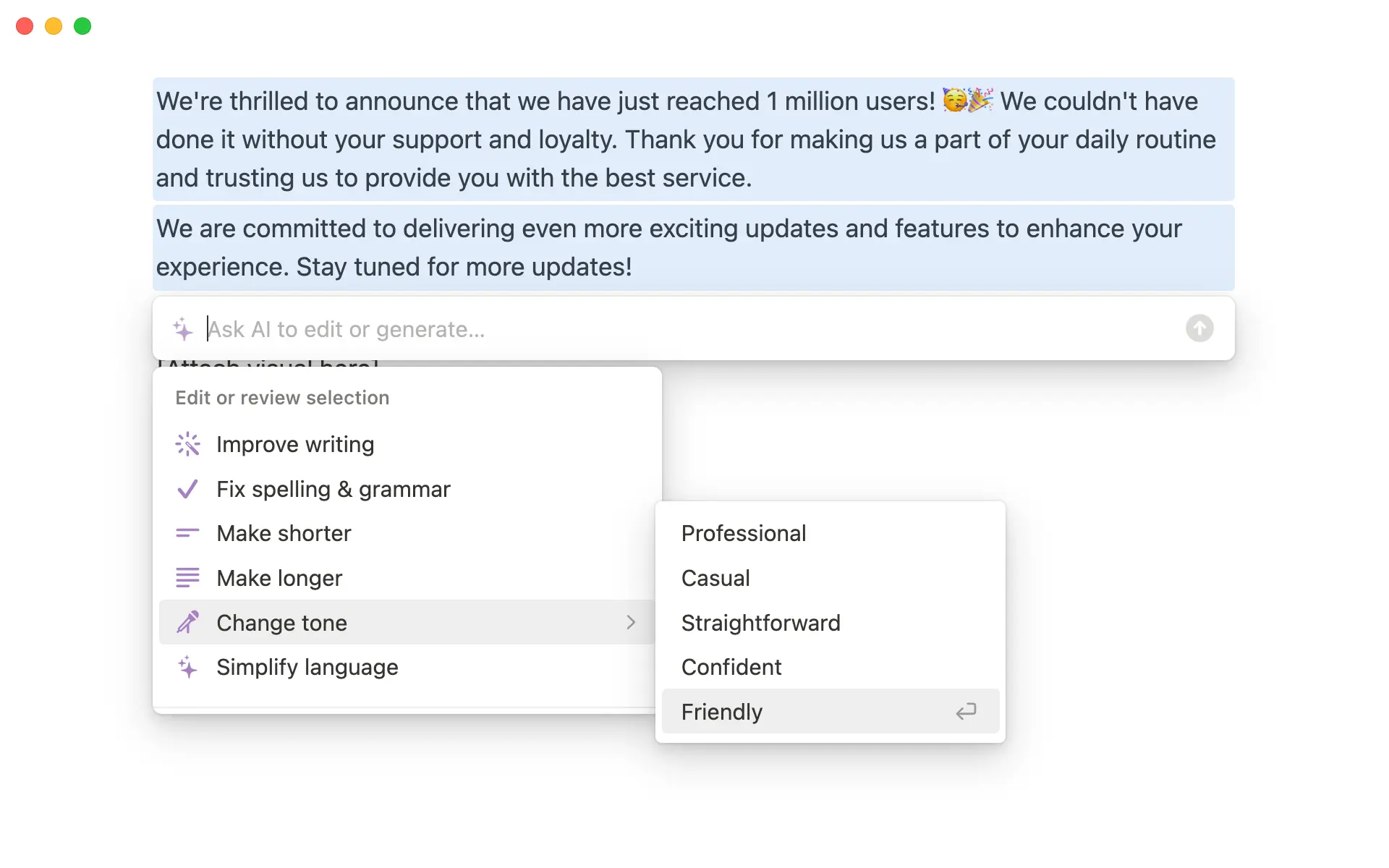Select the 1 million users announcement paragraph

click(x=687, y=139)
